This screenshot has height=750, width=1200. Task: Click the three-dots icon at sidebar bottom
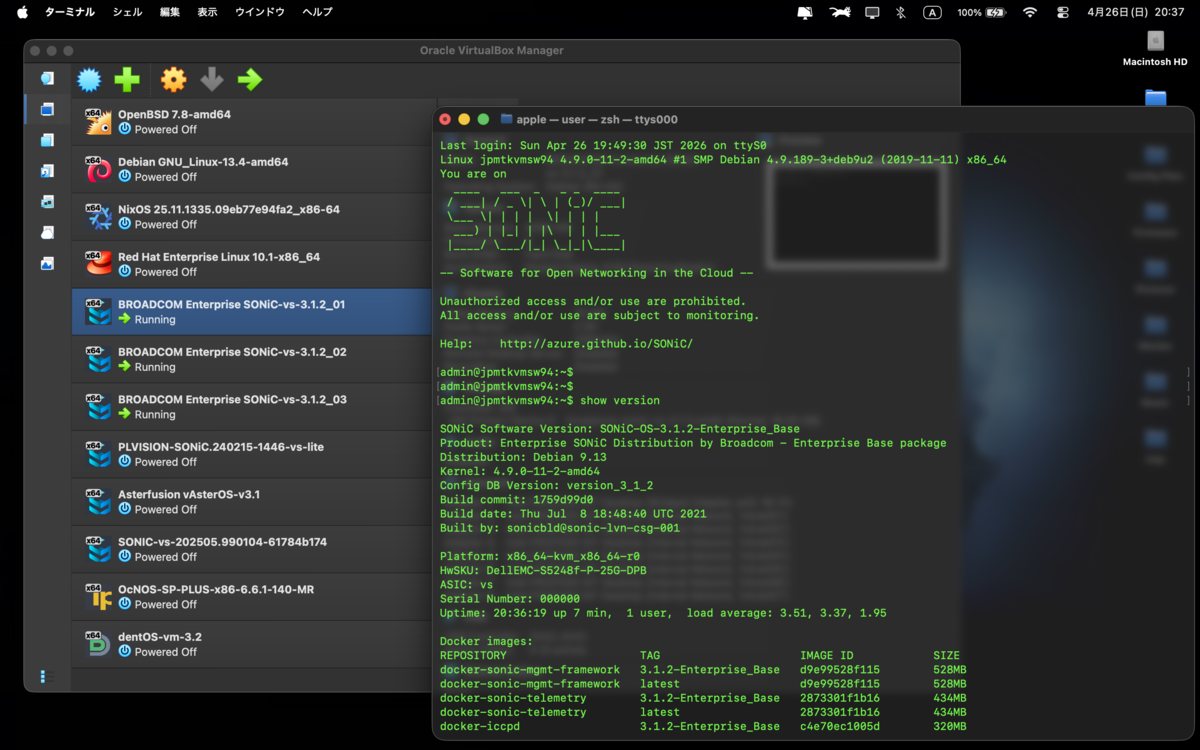pyautogui.click(x=43, y=677)
